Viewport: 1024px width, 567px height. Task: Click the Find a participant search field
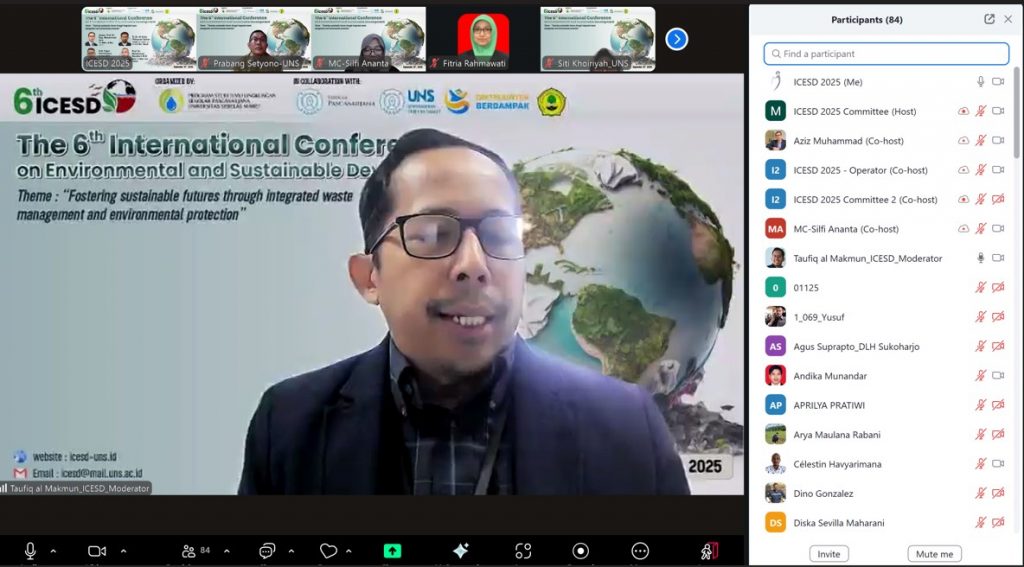coord(886,54)
